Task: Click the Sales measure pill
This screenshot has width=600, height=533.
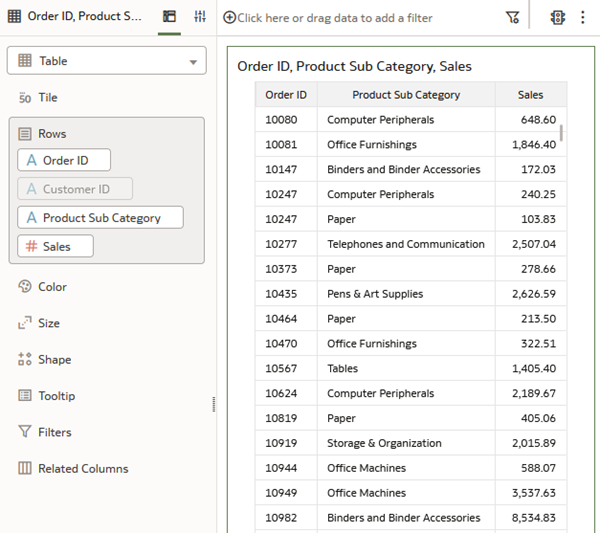Action: 56,246
